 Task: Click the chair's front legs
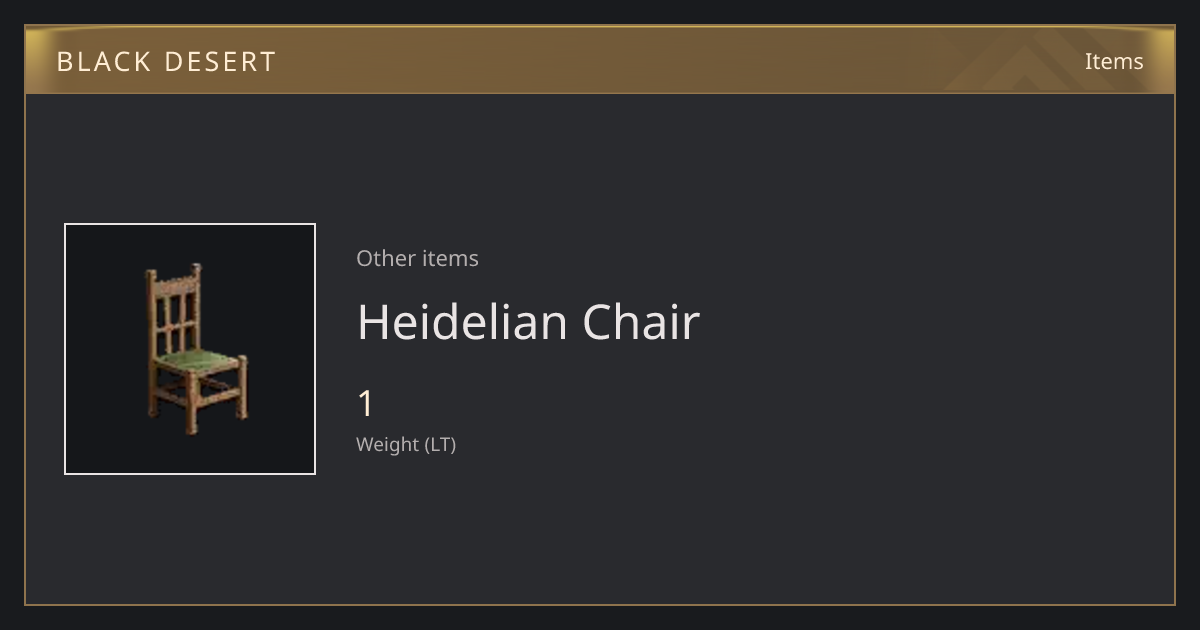215,400
